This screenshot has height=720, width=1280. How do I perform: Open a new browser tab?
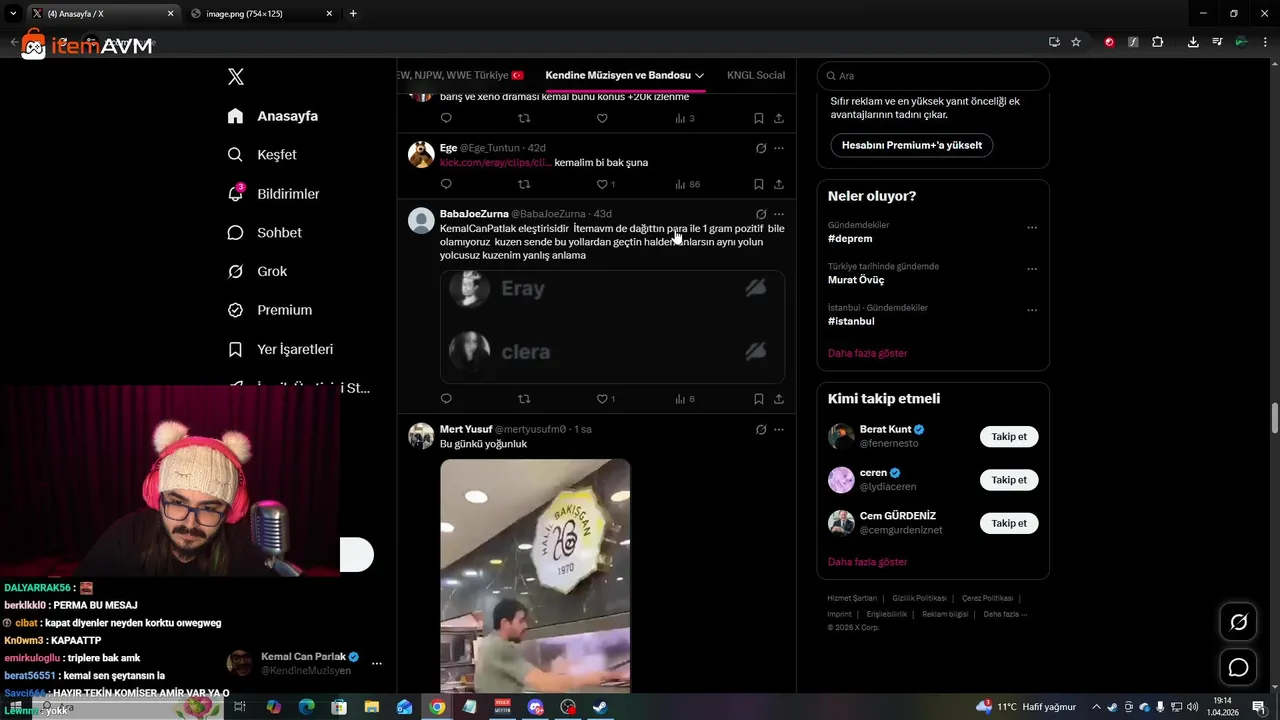(x=353, y=14)
